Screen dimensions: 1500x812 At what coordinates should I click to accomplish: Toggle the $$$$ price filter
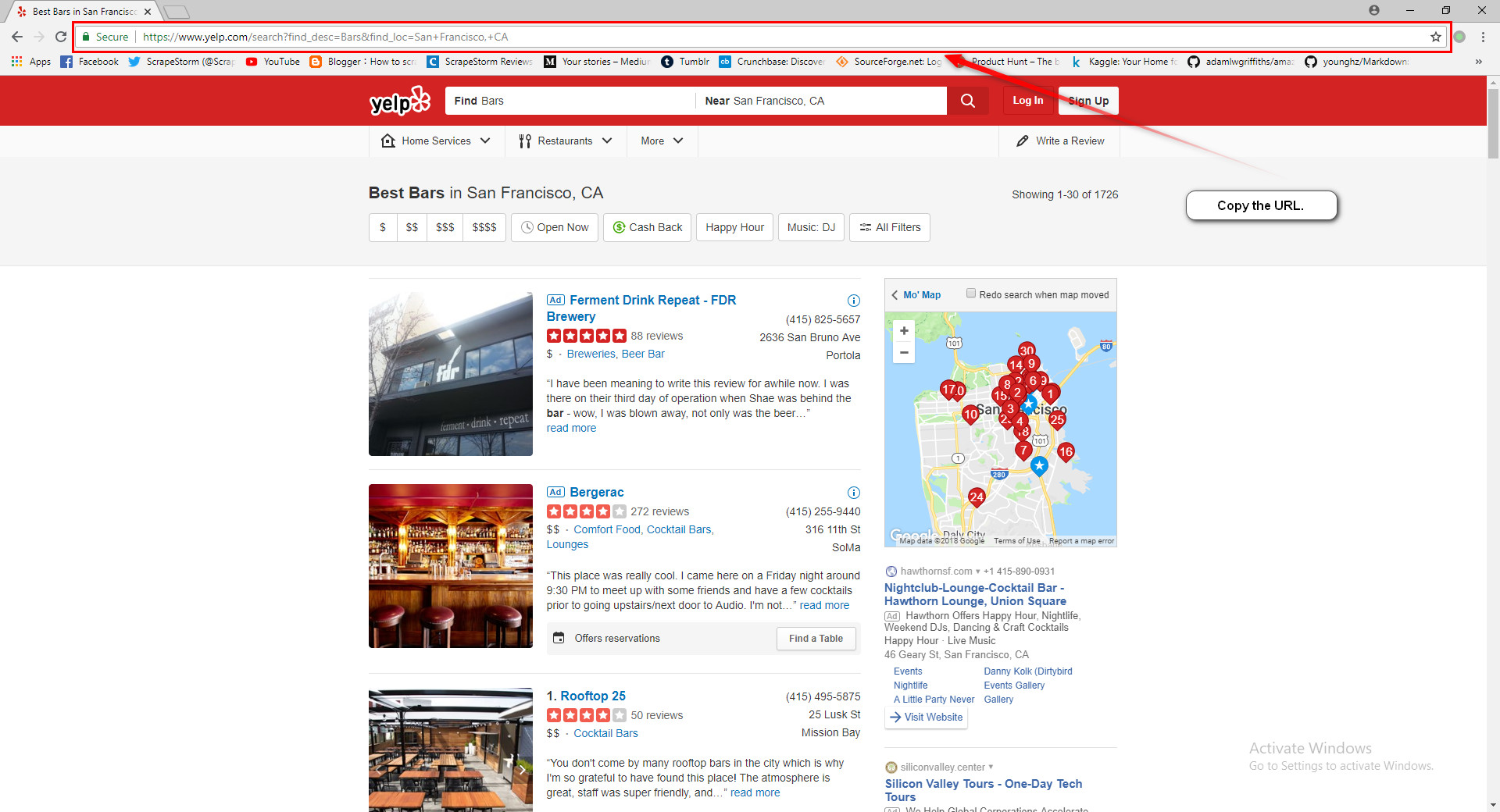(x=484, y=227)
